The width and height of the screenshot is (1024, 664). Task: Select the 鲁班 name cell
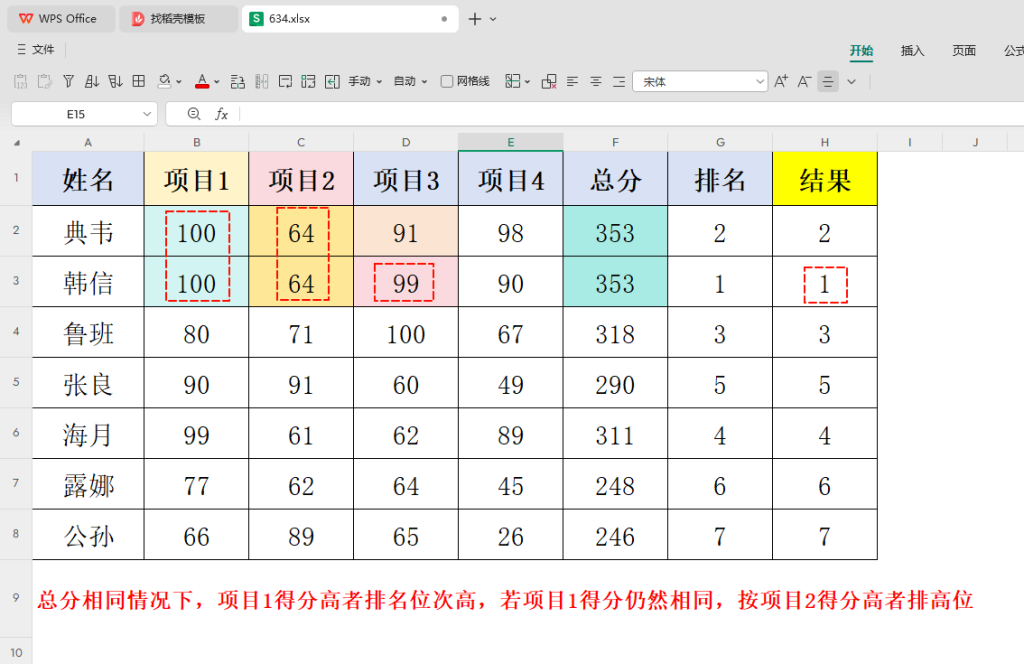tap(88, 333)
